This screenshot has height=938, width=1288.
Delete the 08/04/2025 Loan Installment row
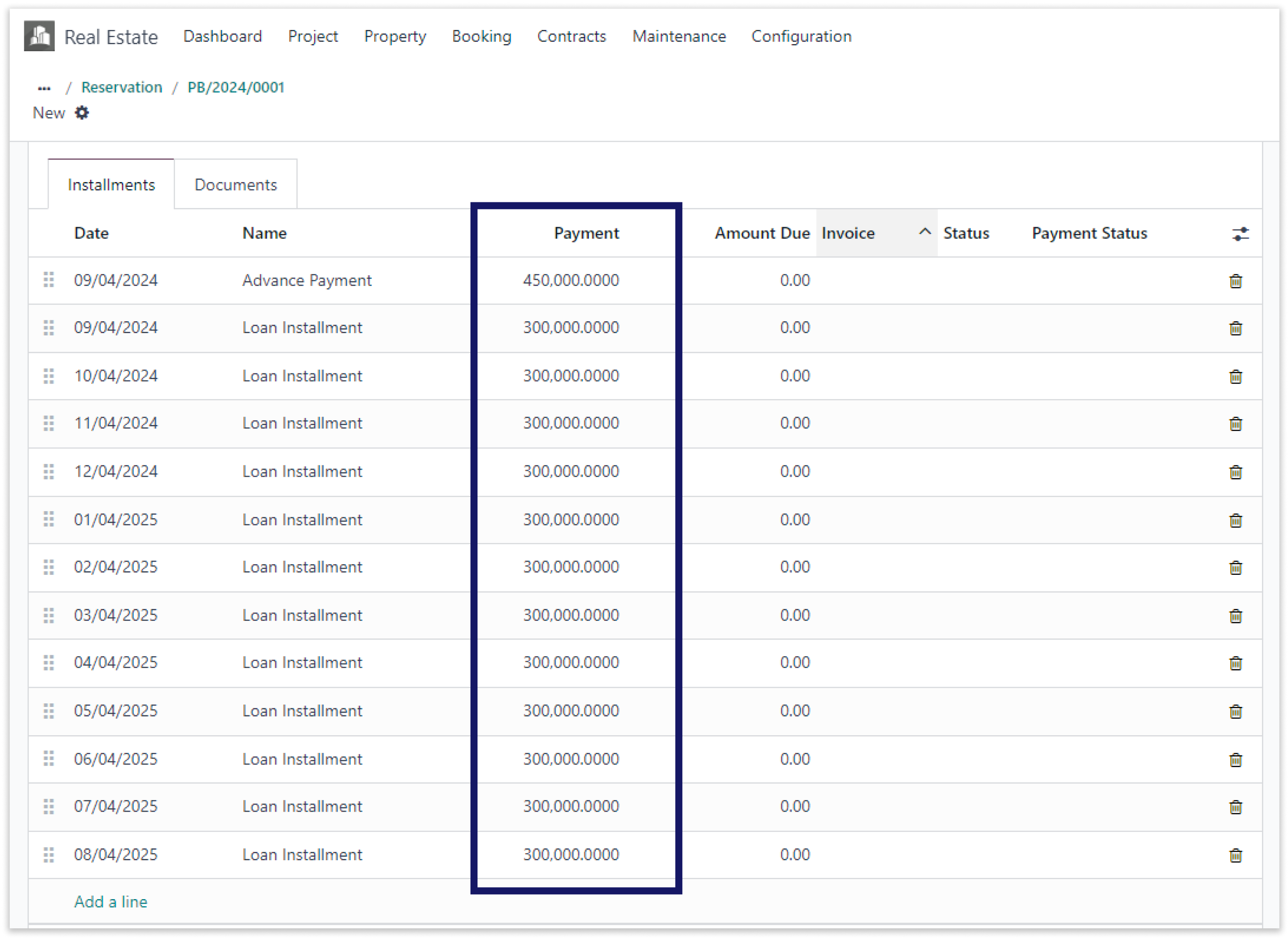[x=1235, y=854]
